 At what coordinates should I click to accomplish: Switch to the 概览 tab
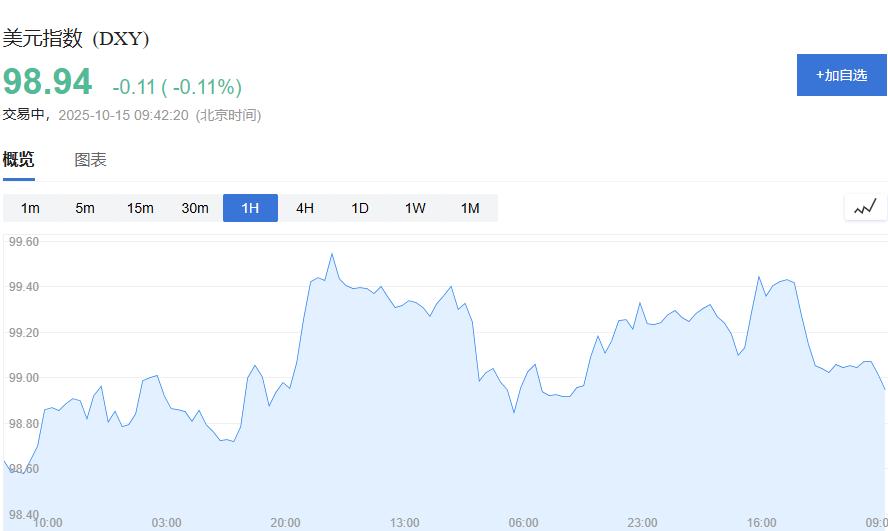[x=18, y=160]
